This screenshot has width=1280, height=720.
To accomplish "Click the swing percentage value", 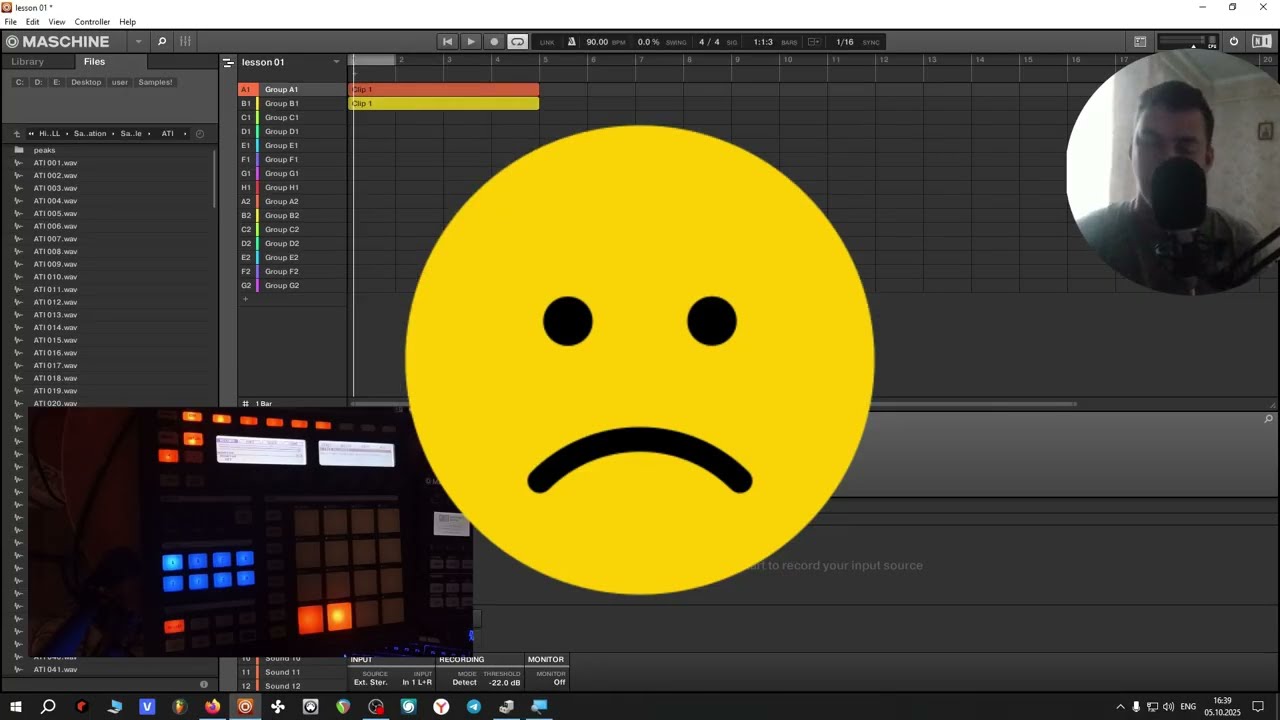I will pyautogui.click(x=649, y=42).
